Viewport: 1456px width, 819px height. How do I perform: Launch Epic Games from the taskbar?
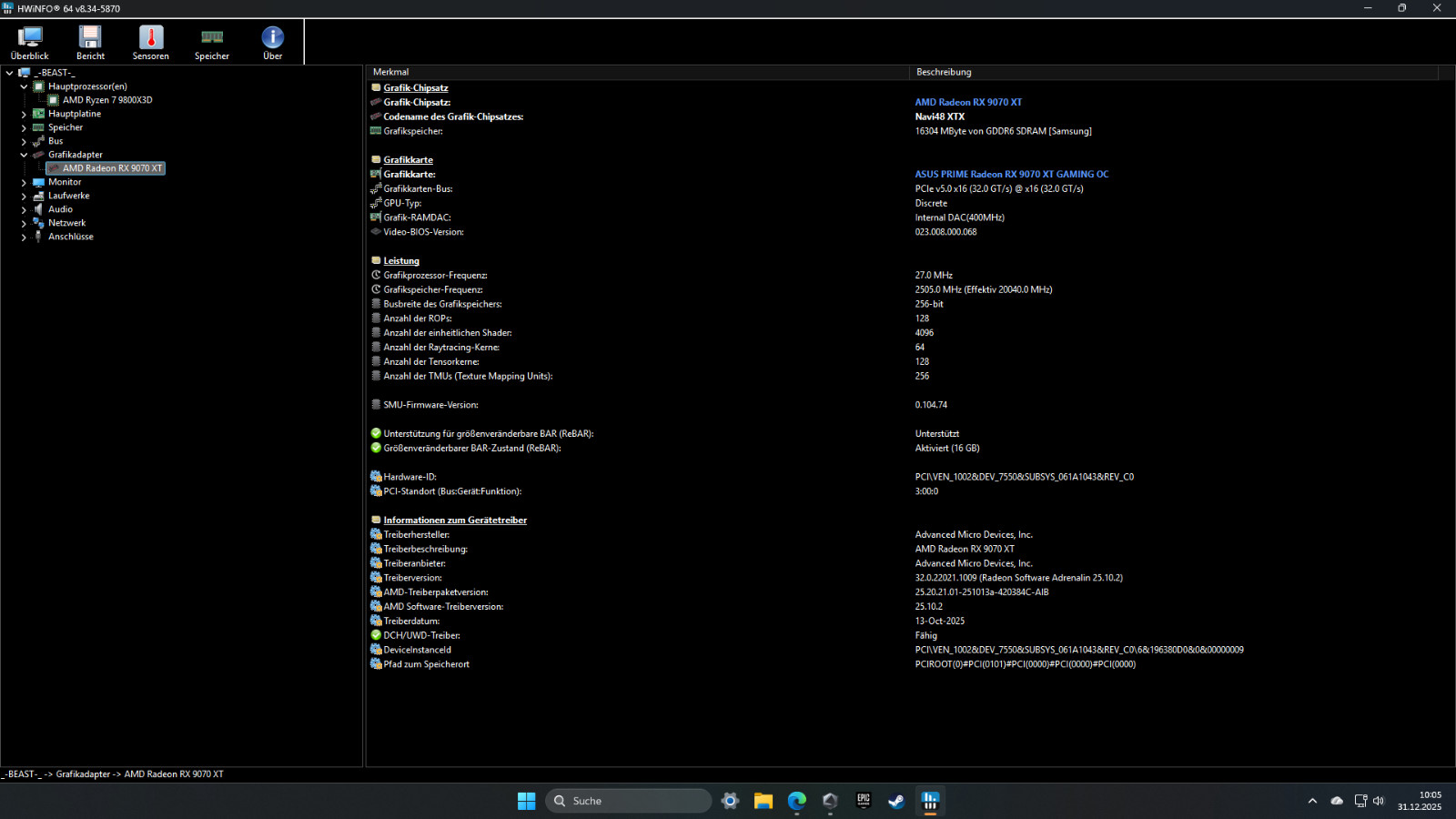[x=864, y=801]
